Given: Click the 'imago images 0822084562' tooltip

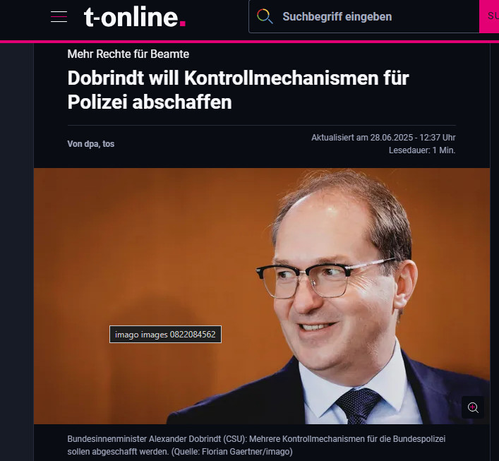Looking at the screenshot, I should [165, 334].
